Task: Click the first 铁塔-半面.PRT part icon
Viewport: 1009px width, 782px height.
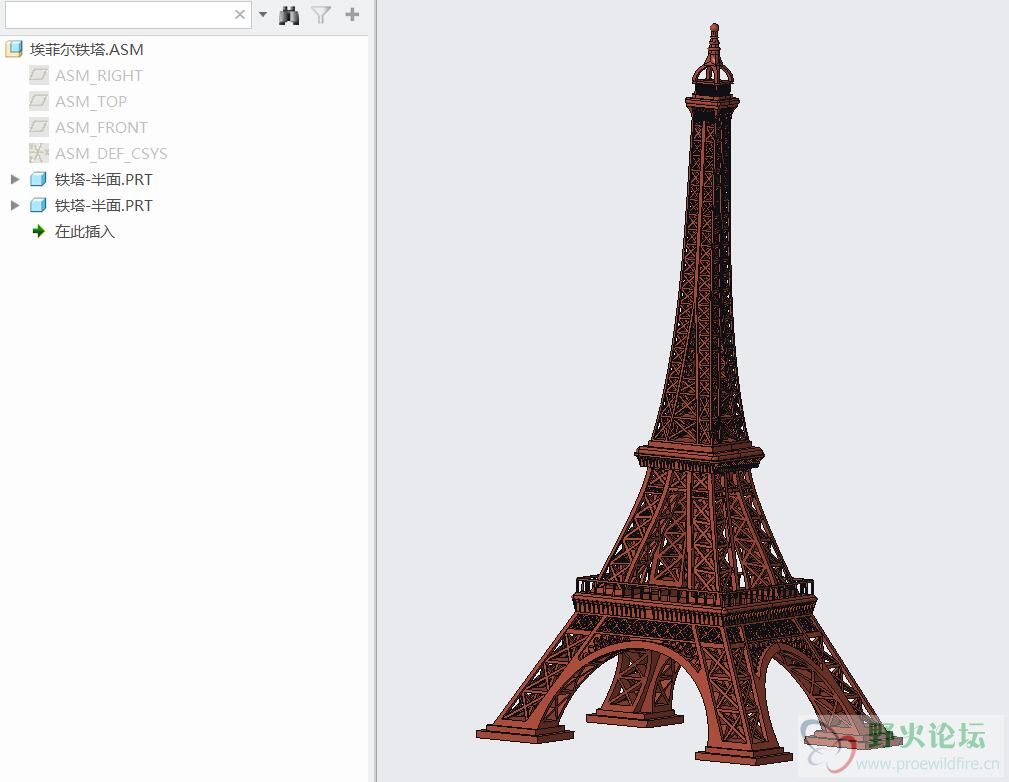Action: pyautogui.click(x=39, y=179)
